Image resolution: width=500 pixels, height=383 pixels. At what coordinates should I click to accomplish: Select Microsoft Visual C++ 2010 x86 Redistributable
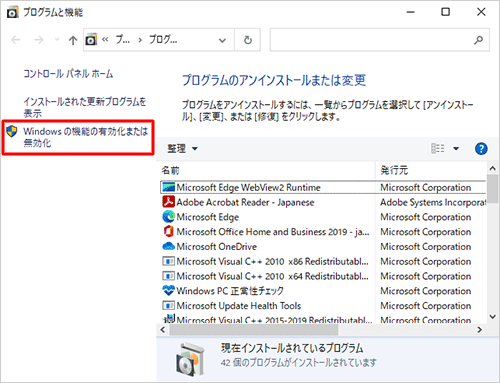pyautogui.click(x=272, y=261)
